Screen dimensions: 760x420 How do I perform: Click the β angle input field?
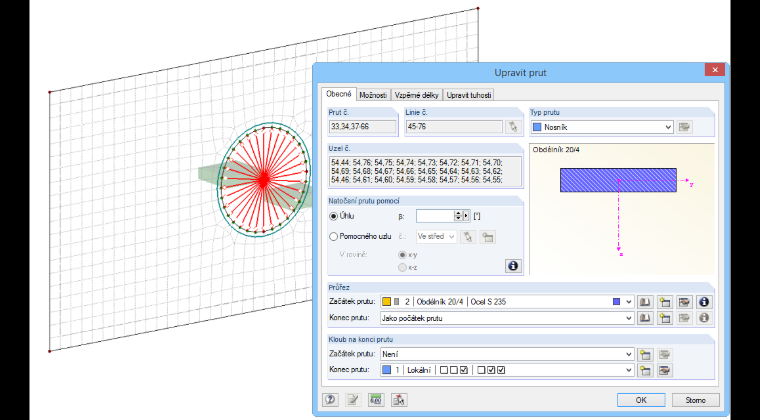(435, 216)
